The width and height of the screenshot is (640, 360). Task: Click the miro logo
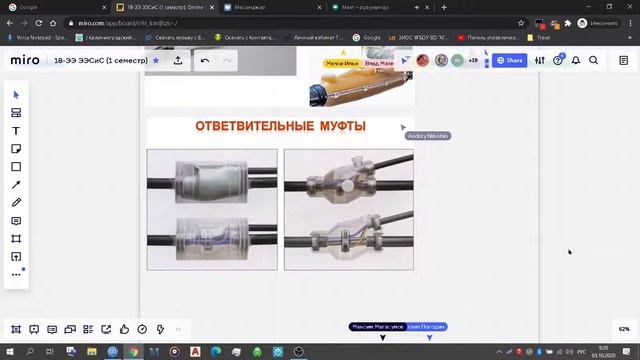[25, 60]
